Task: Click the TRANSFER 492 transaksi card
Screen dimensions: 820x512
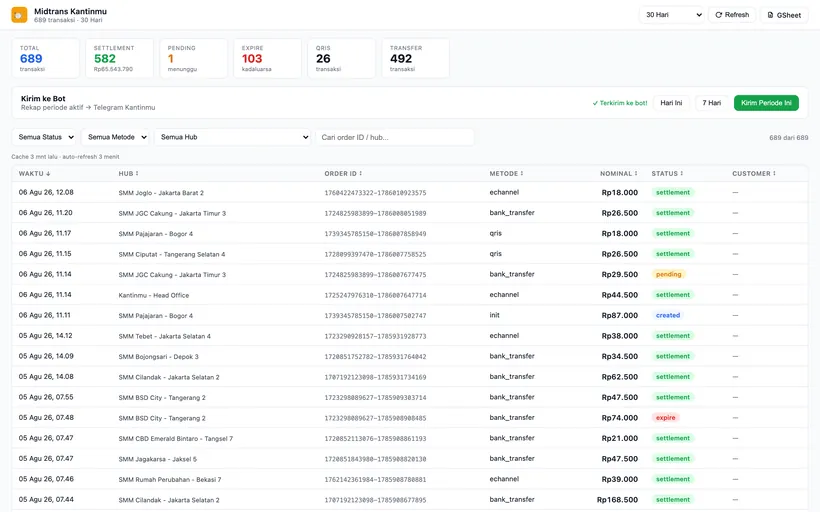Action: (416, 58)
